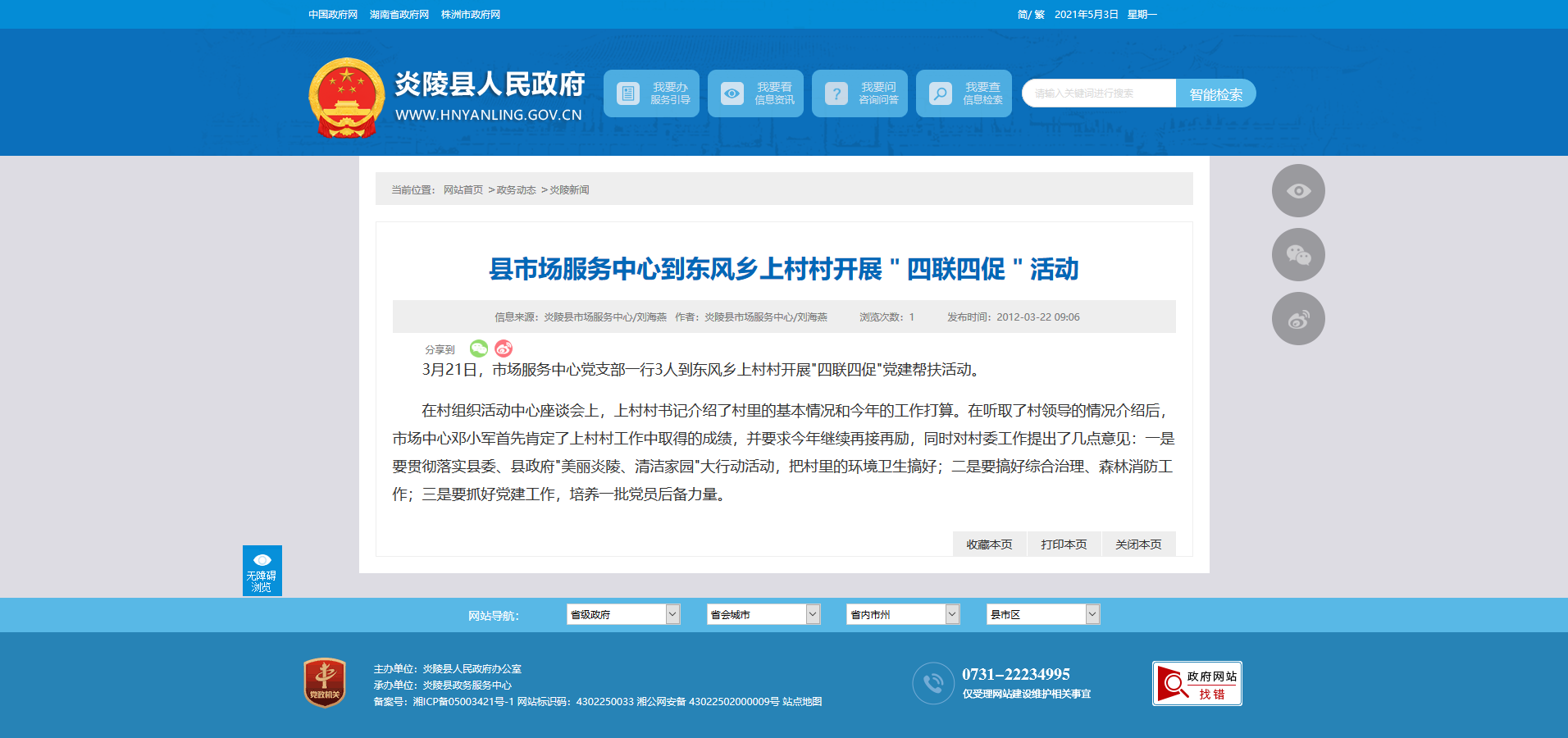Click the red Weibo share icon

504,348
